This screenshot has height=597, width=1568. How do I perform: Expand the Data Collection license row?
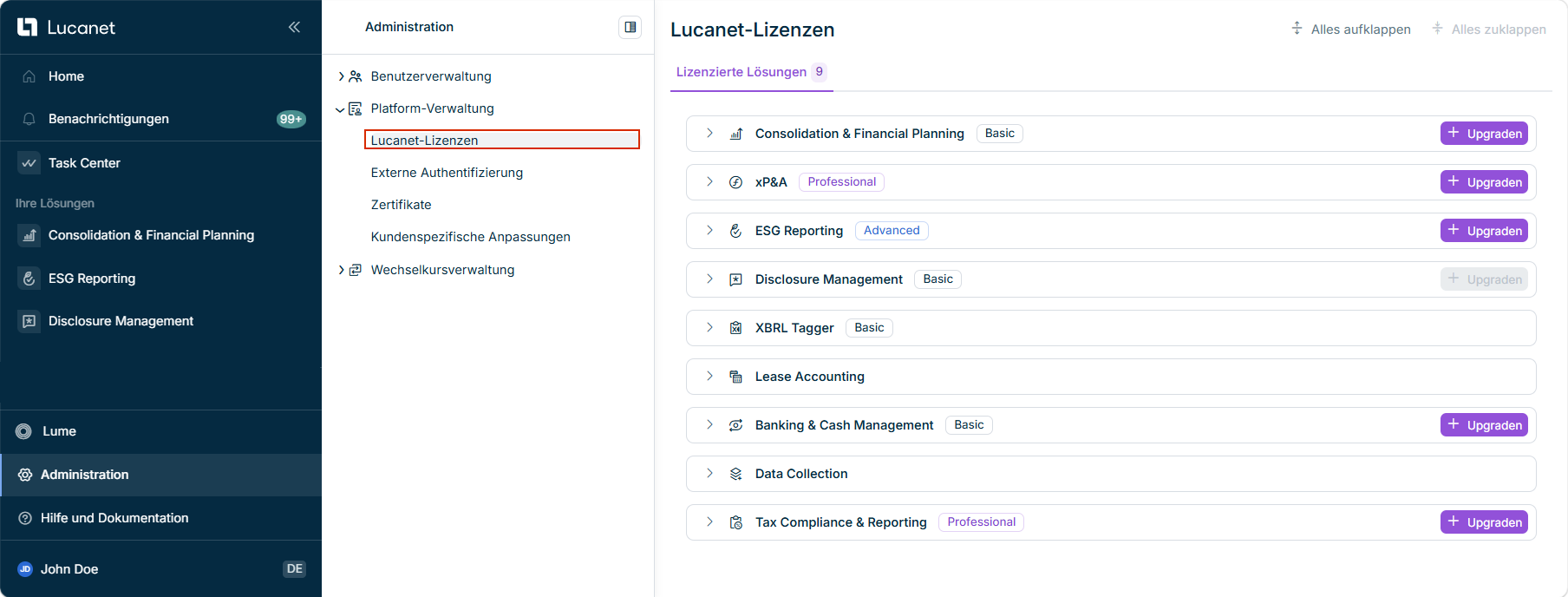tap(709, 473)
